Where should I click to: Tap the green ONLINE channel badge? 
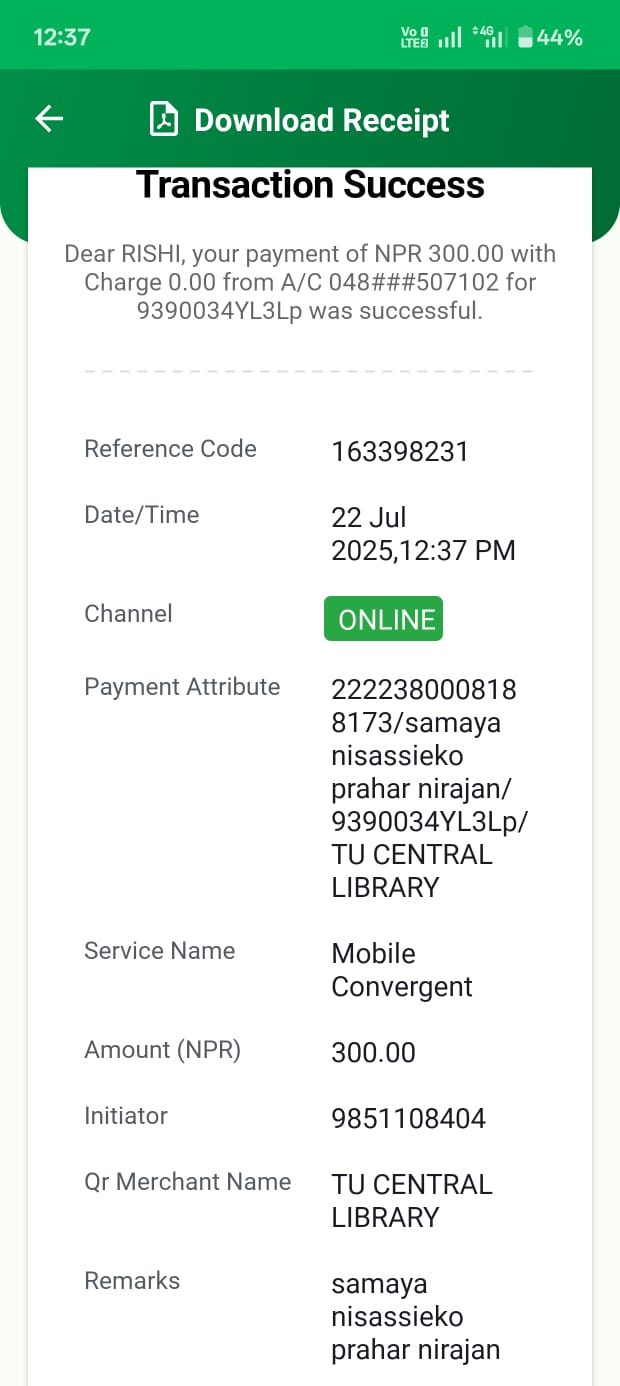[383, 619]
